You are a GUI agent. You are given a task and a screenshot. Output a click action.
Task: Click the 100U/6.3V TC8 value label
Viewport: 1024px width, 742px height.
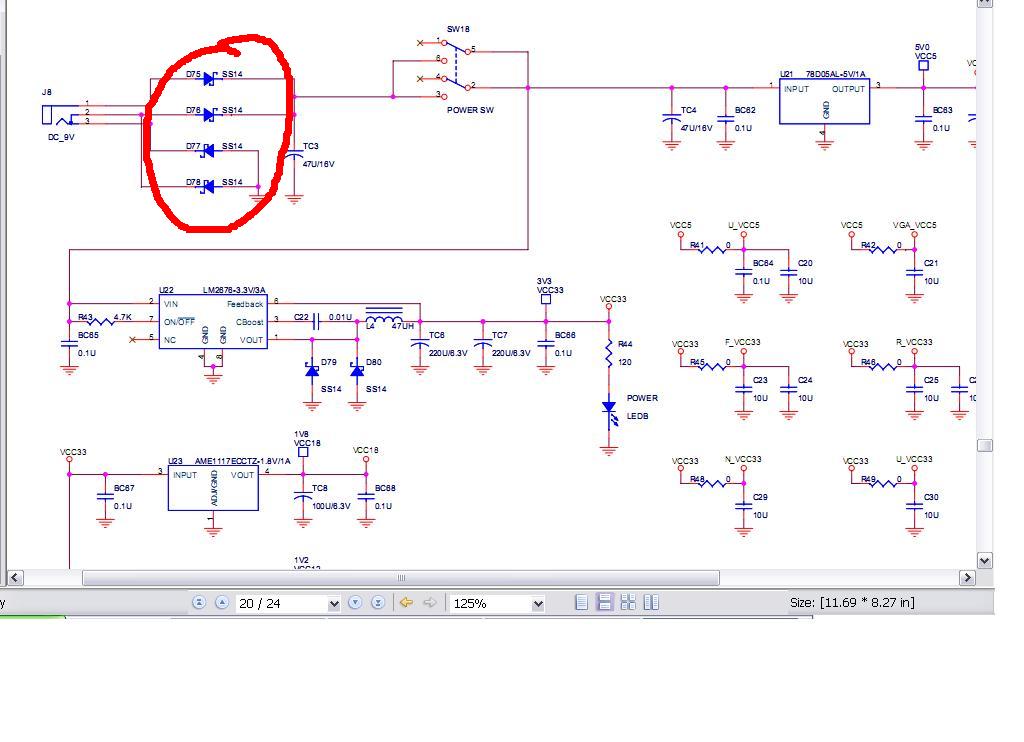[331, 506]
